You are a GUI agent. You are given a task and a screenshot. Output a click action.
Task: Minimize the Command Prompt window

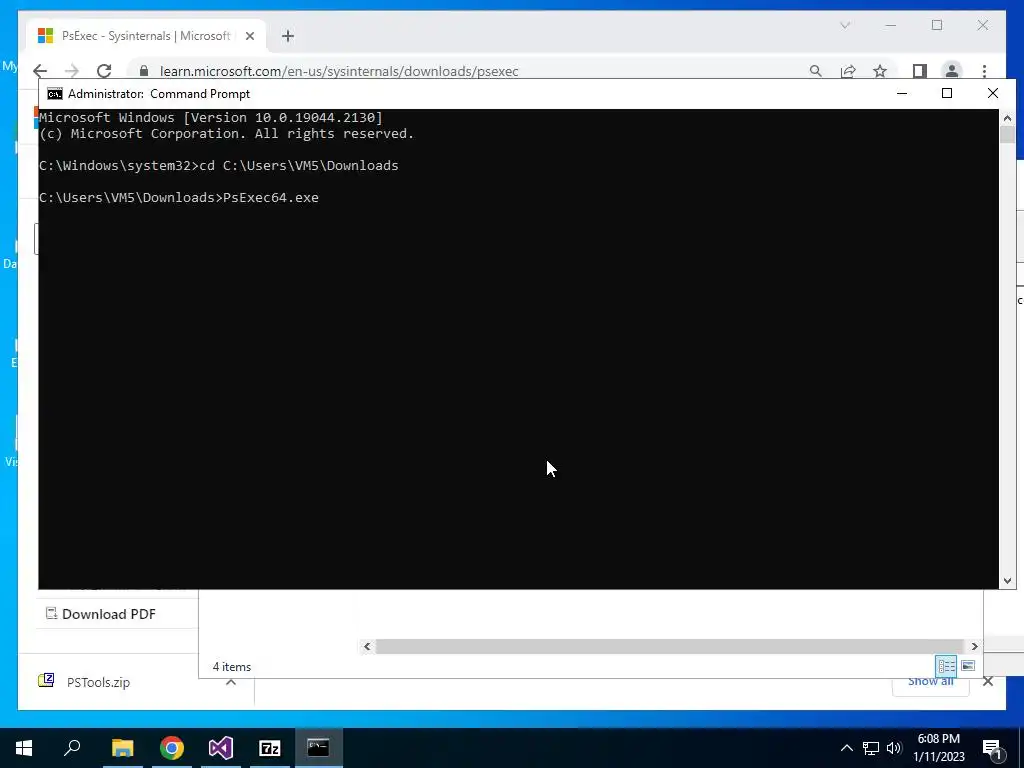(x=902, y=93)
